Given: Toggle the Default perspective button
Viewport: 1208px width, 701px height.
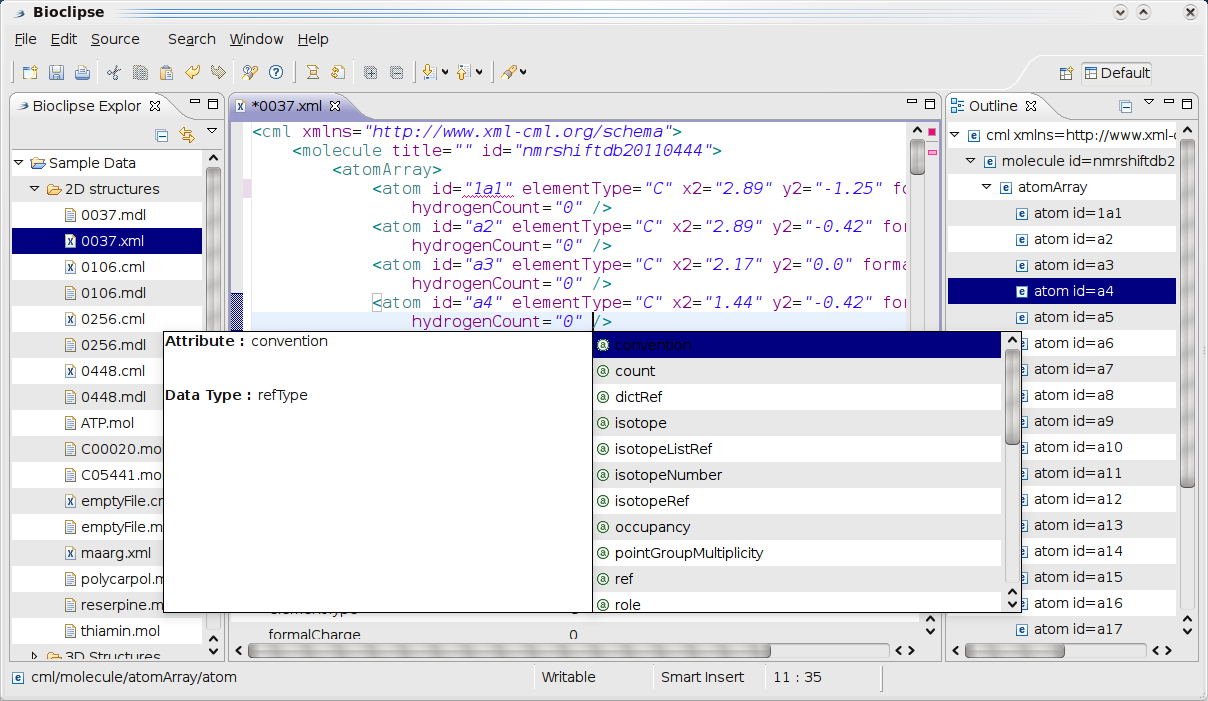Looking at the screenshot, I should pyautogui.click(x=1116, y=73).
